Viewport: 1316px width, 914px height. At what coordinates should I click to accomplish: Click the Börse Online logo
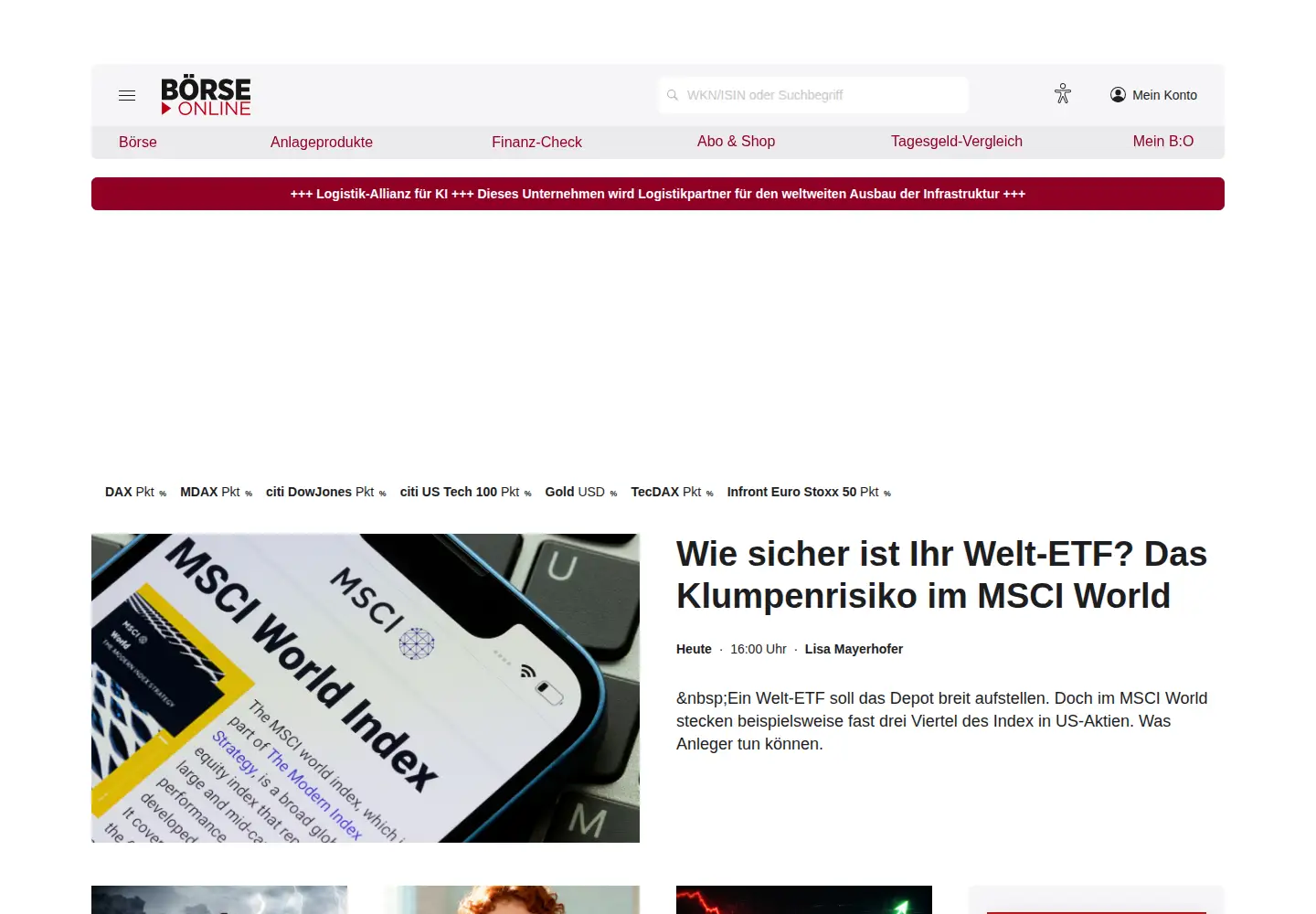[206, 95]
